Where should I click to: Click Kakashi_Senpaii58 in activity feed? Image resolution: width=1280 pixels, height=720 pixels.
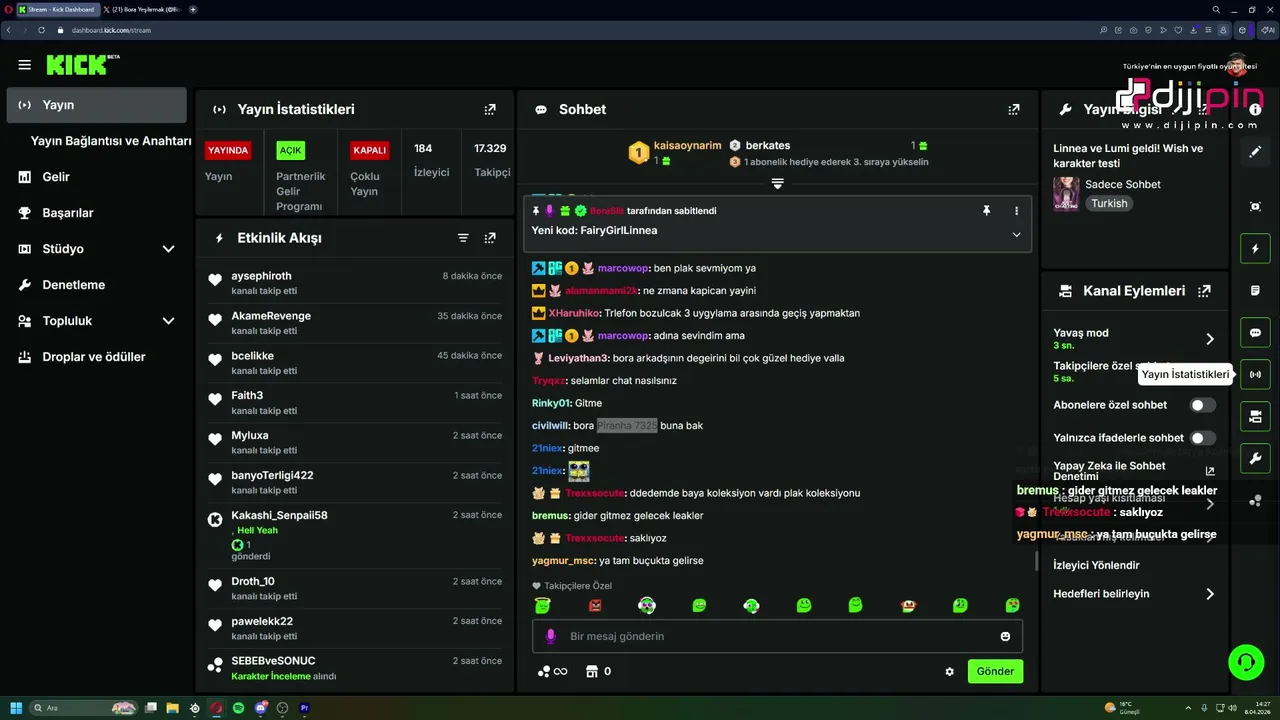(279, 515)
